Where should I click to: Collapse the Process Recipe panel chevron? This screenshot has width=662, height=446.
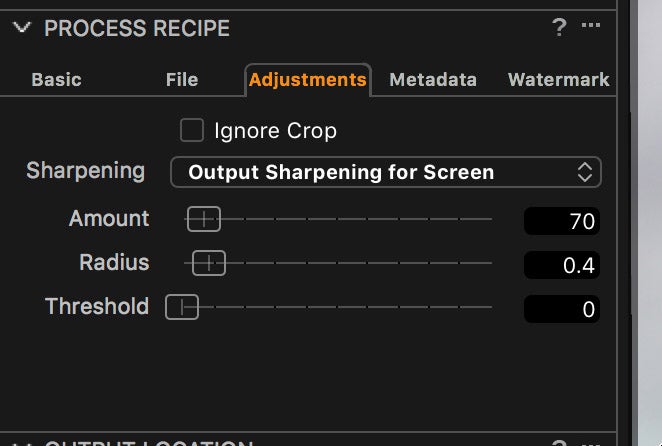(x=22, y=28)
